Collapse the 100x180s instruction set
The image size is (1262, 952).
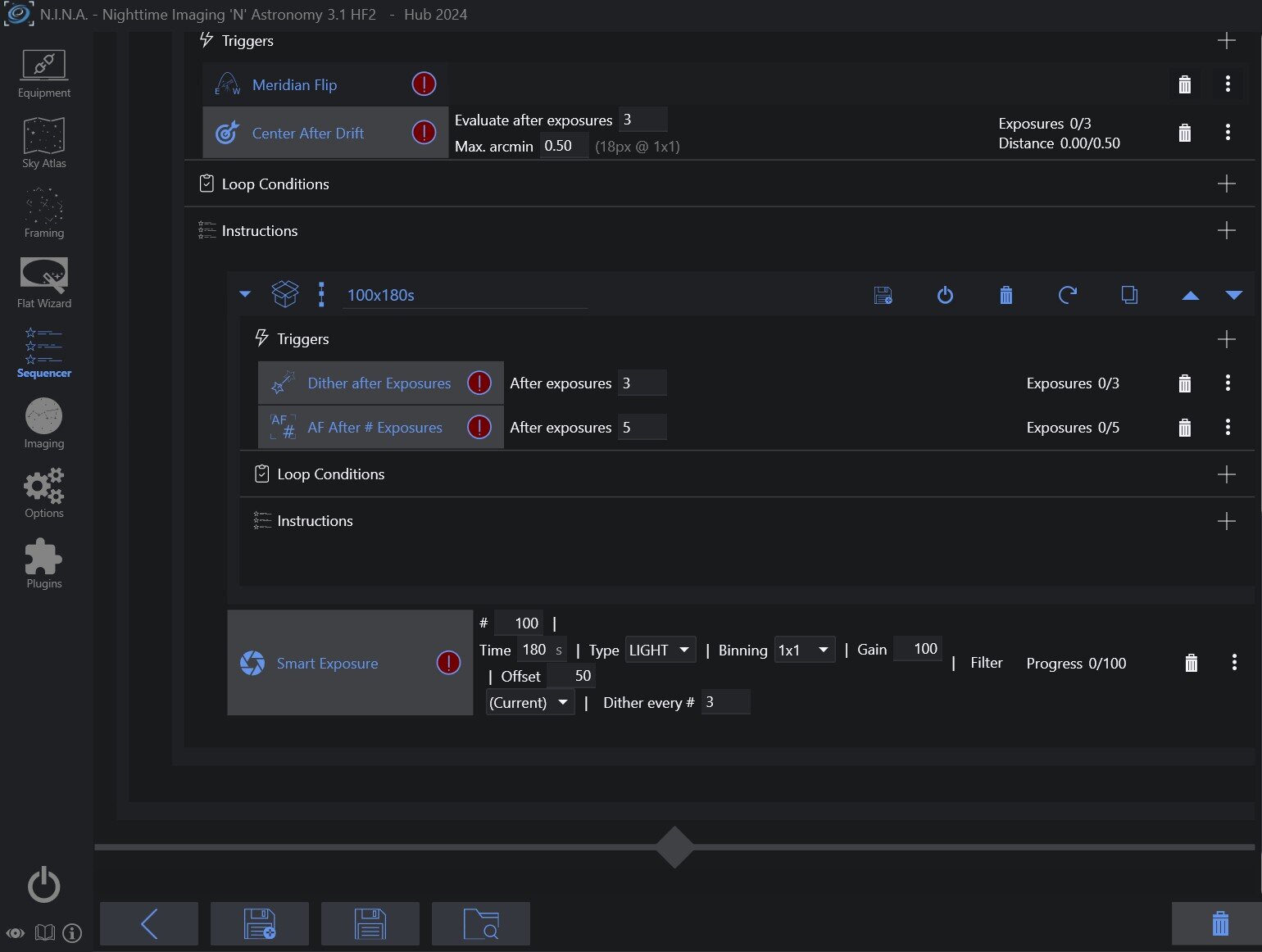[x=245, y=294]
